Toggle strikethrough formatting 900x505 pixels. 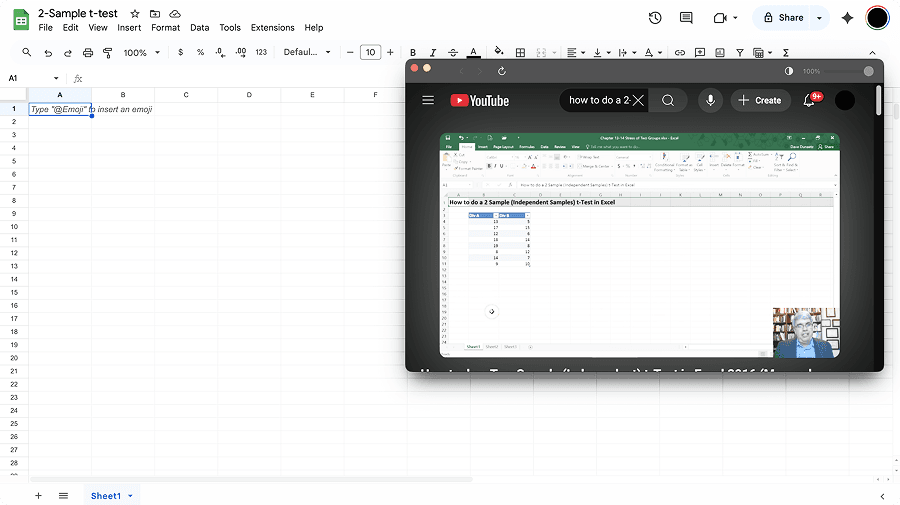(x=453, y=53)
